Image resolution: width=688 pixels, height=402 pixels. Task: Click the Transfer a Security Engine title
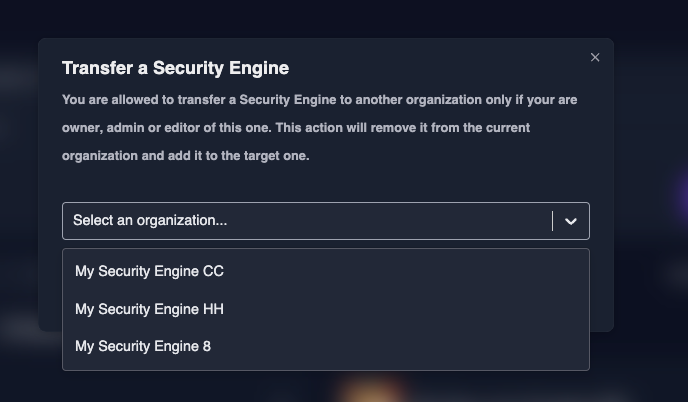pos(175,68)
